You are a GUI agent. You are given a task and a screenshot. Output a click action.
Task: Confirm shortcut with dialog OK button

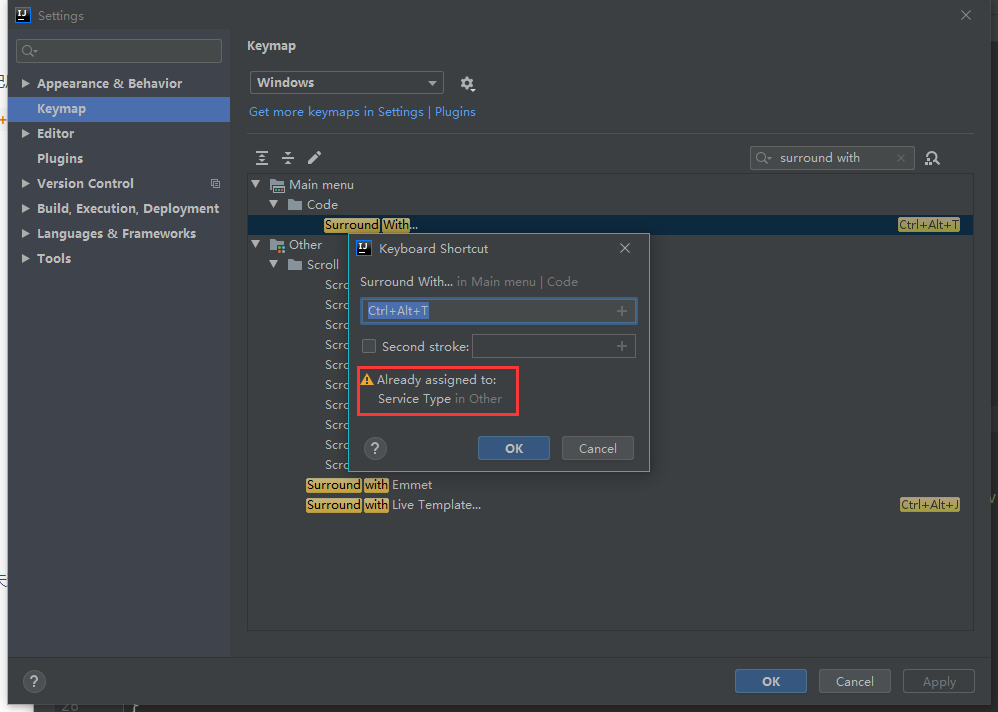[513, 448]
